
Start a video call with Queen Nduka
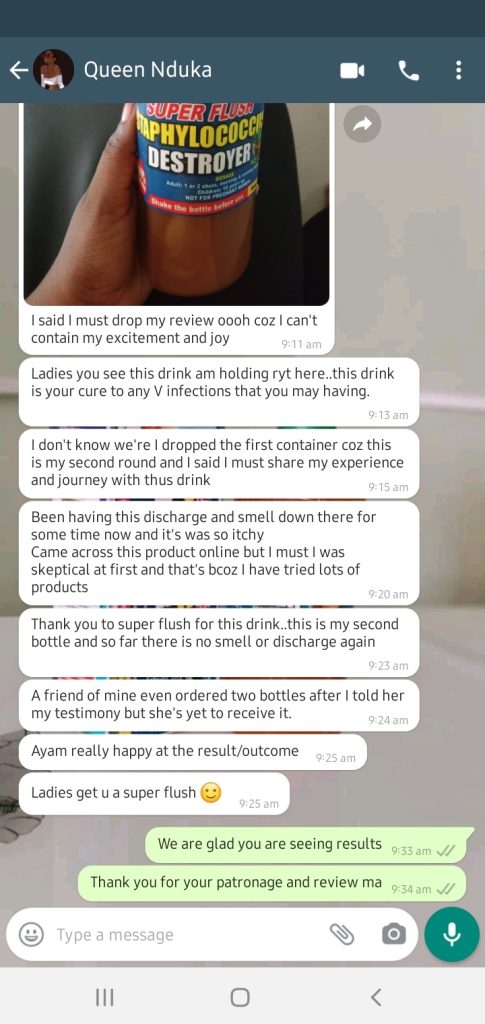352,71
